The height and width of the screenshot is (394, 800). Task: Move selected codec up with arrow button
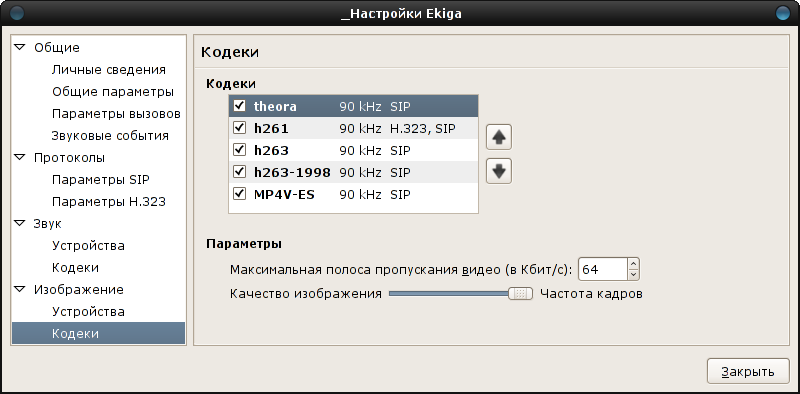click(x=499, y=138)
